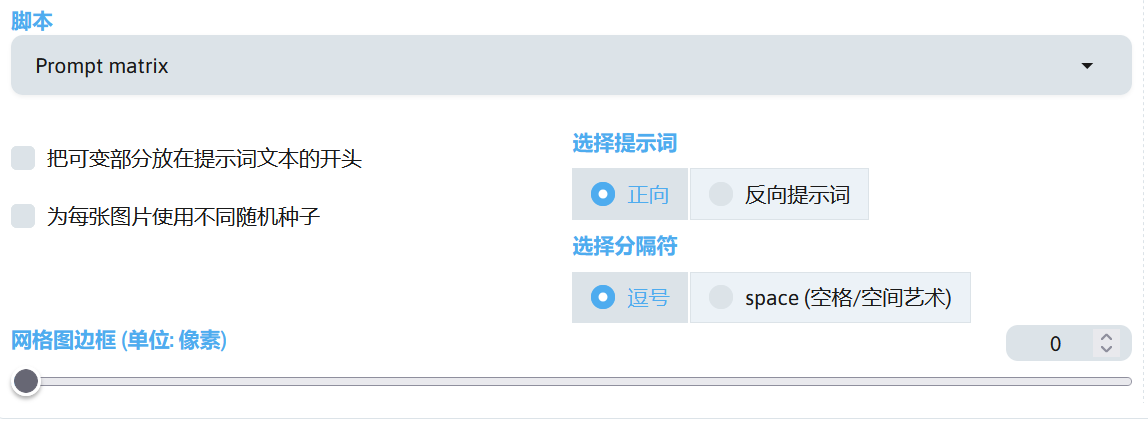Image resolution: width=1148 pixels, height=426 pixels.
Task: Click the 选择提示词 heading label
Action: tap(624, 143)
